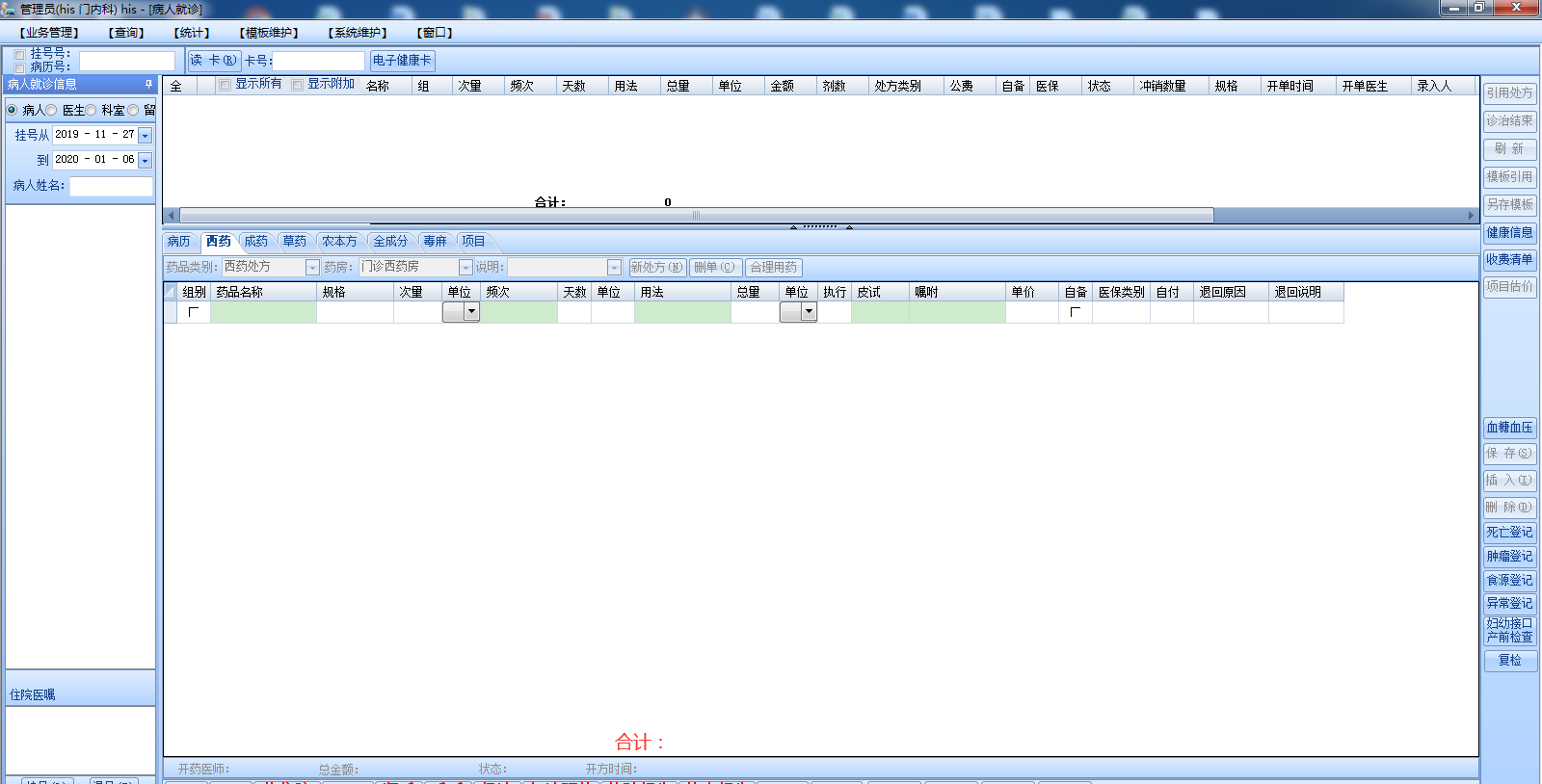
Task: Click the left arrow of the prescription list scrollbar
Action: tap(172, 216)
